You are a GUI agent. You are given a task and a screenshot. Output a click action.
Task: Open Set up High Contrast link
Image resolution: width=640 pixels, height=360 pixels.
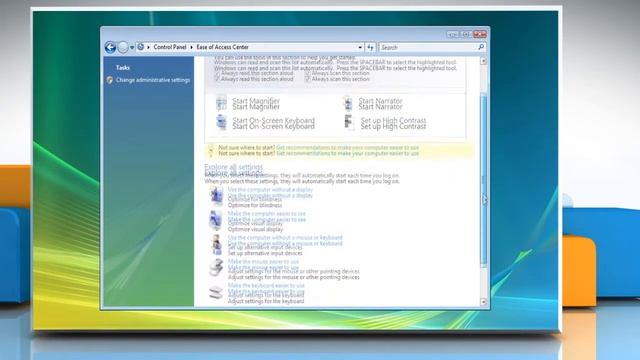(x=393, y=123)
